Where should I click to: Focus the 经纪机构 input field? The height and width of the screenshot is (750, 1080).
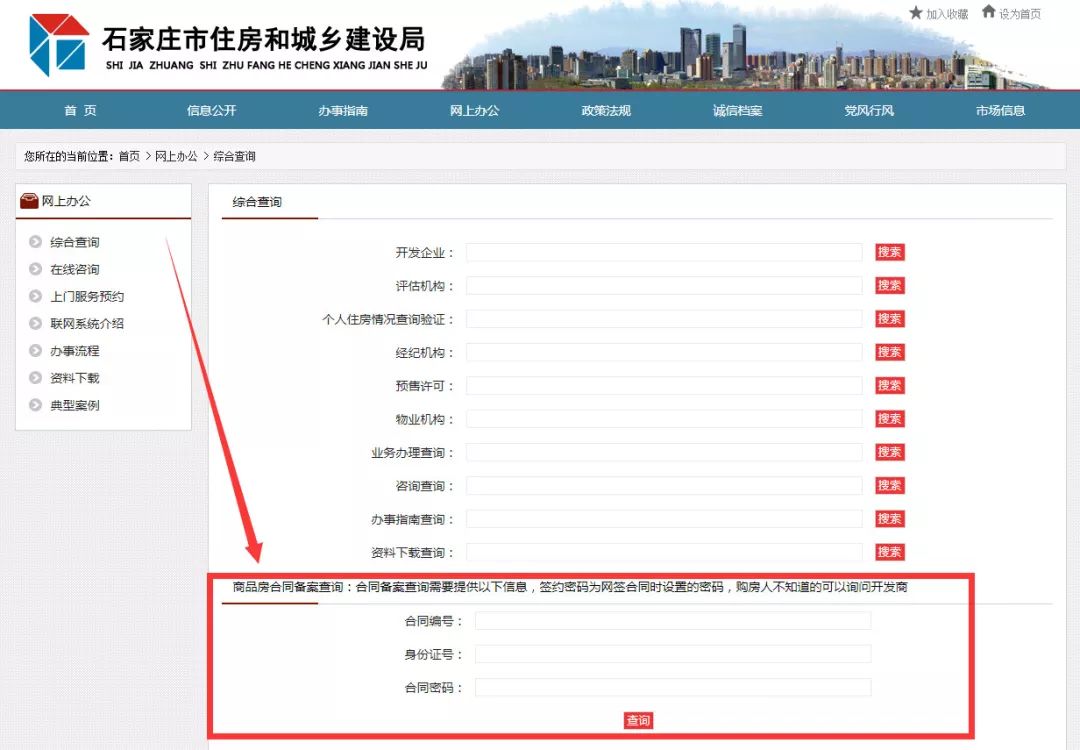point(664,352)
